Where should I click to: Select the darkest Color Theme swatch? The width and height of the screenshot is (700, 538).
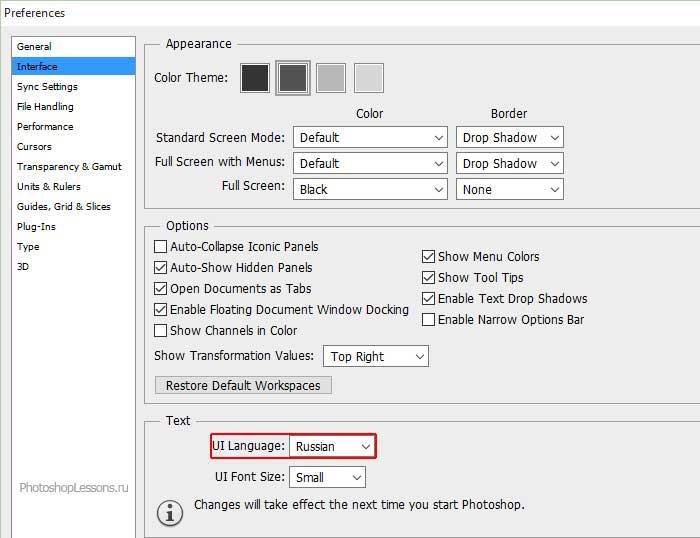tap(255, 78)
